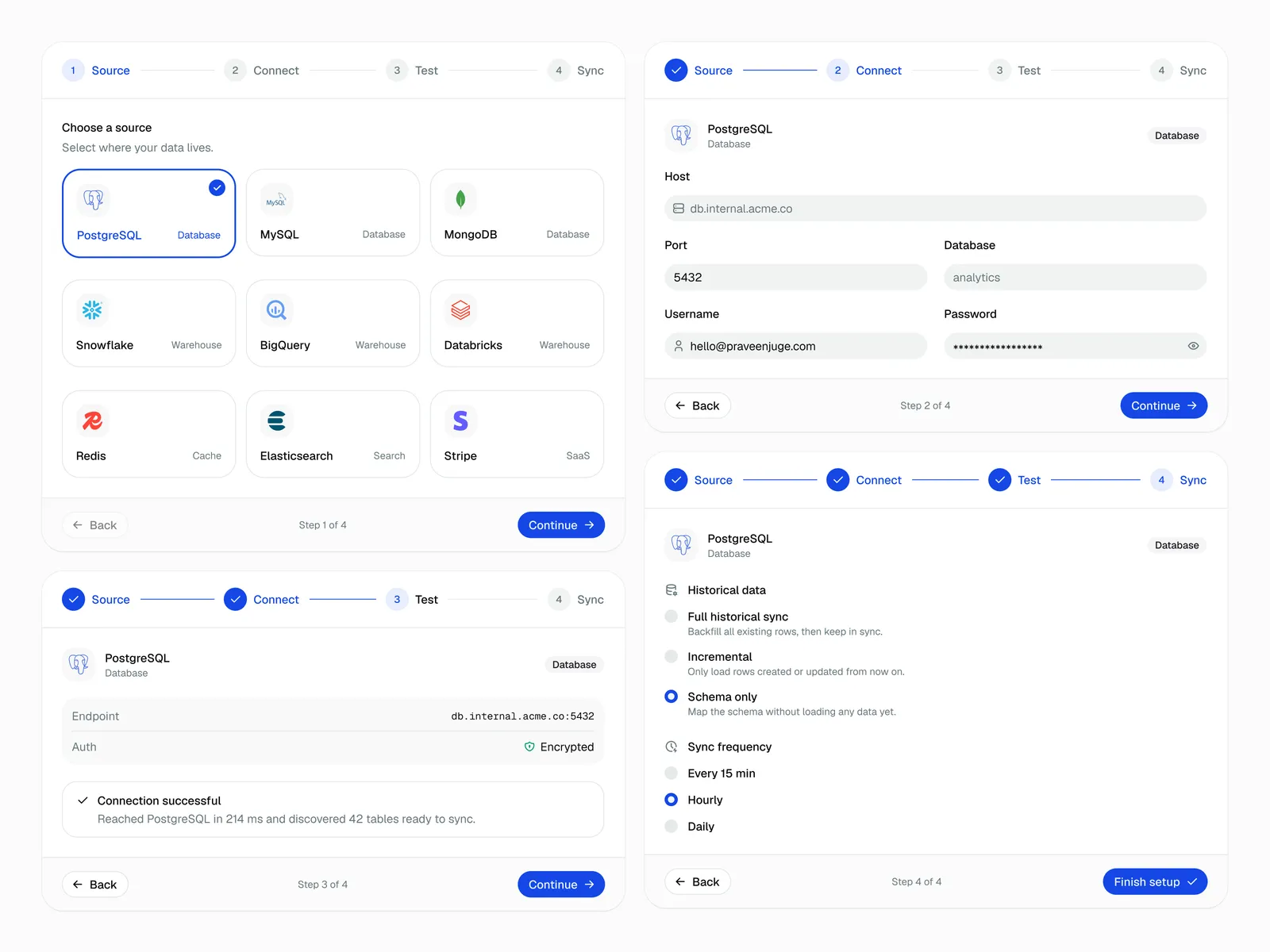Open step 2 Connect in Source panel stepper

262,71
